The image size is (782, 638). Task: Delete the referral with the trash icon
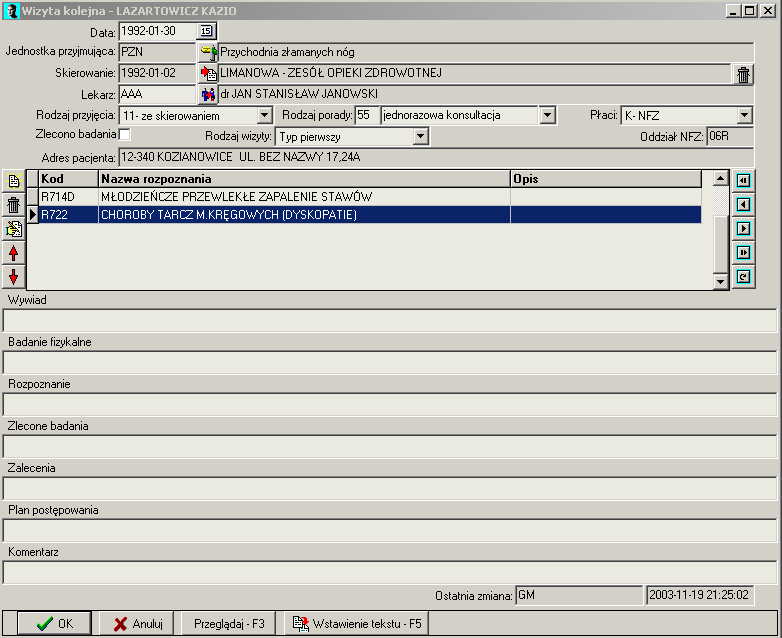click(743, 74)
